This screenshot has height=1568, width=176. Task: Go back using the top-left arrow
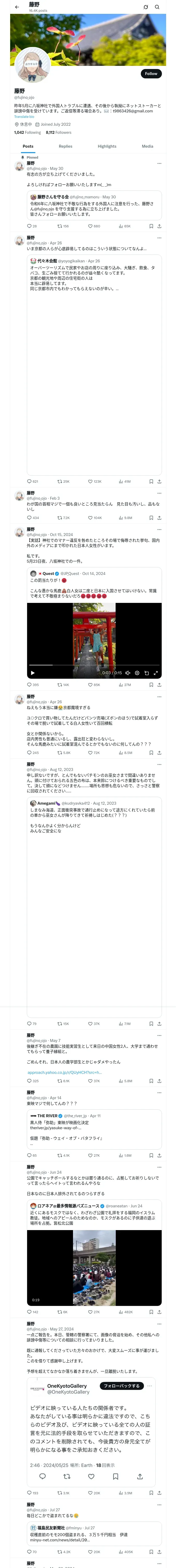pyautogui.click(x=17, y=7)
